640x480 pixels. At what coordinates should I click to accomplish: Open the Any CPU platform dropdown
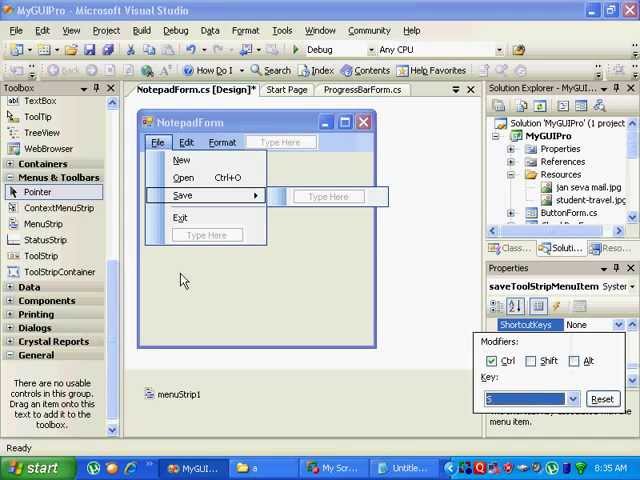[x=499, y=50]
